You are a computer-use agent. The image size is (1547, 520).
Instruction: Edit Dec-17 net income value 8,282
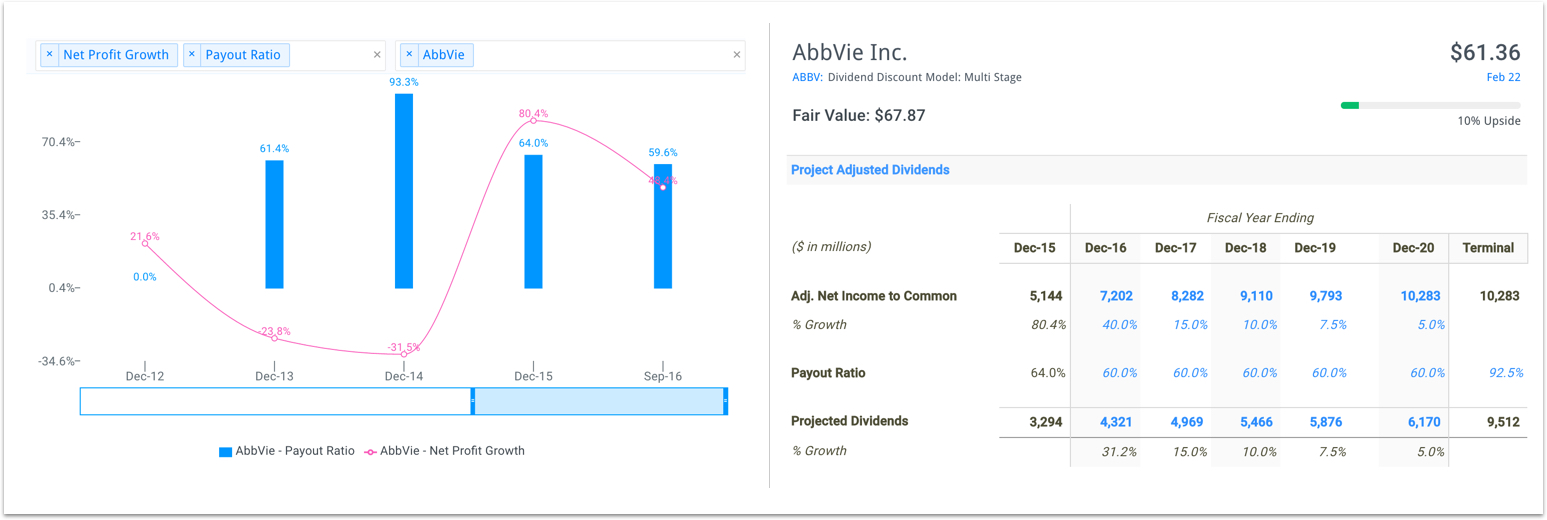(x=1187, y=296)
